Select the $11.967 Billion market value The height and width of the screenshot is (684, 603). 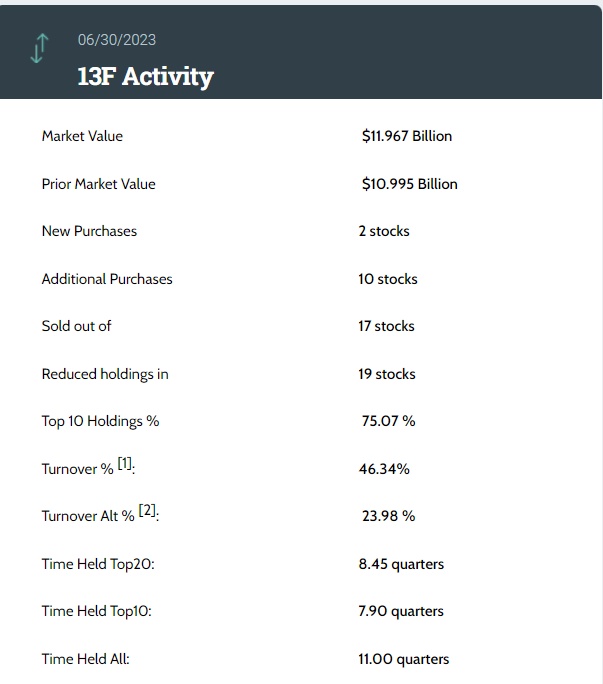pyautogui.click(x=406, y=136)
